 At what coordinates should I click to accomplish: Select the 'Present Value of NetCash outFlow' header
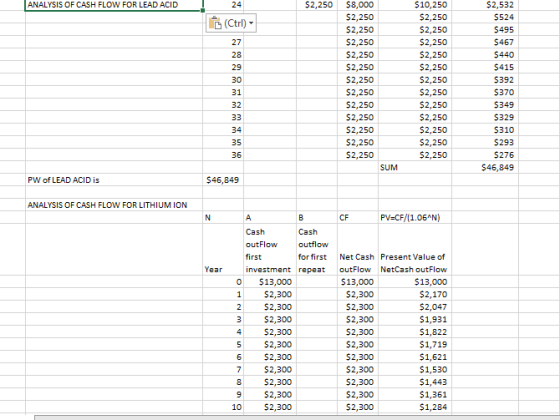tap(415, 250)
